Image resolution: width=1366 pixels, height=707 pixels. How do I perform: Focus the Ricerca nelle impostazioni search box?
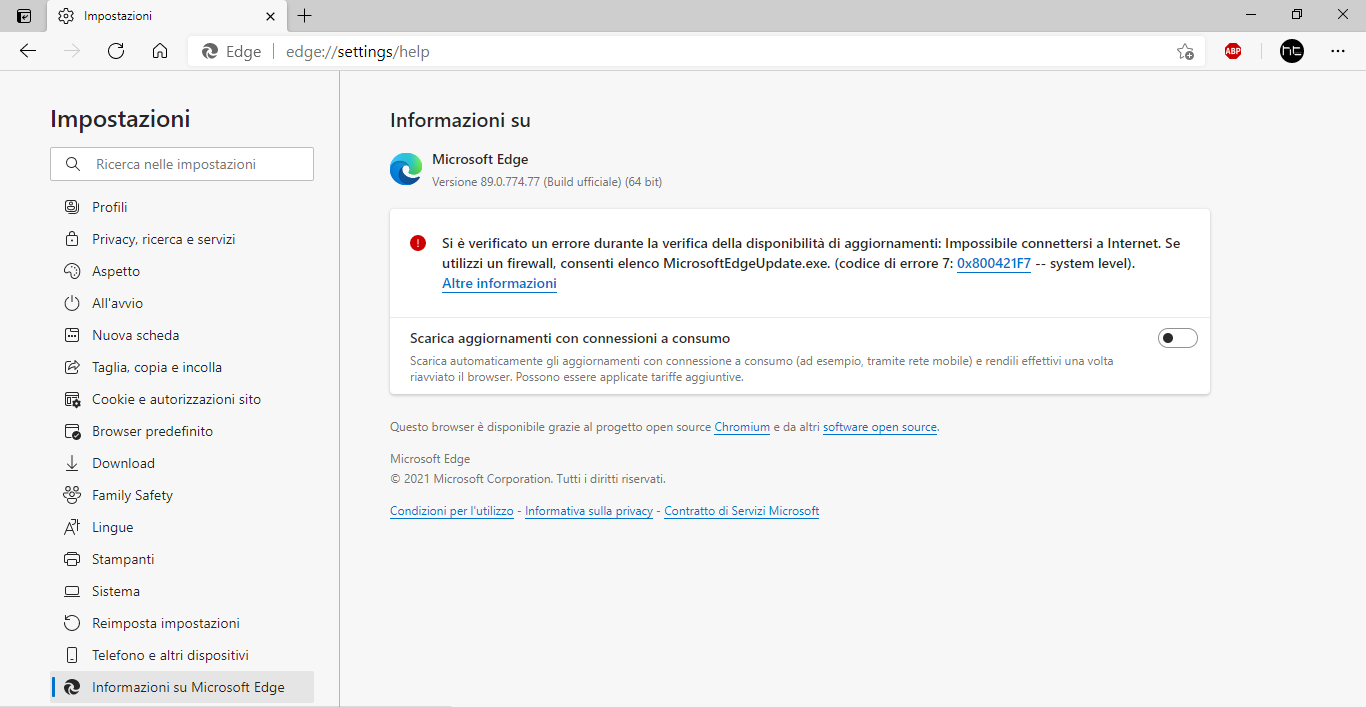pyautogui.click(x=182, y=164)
